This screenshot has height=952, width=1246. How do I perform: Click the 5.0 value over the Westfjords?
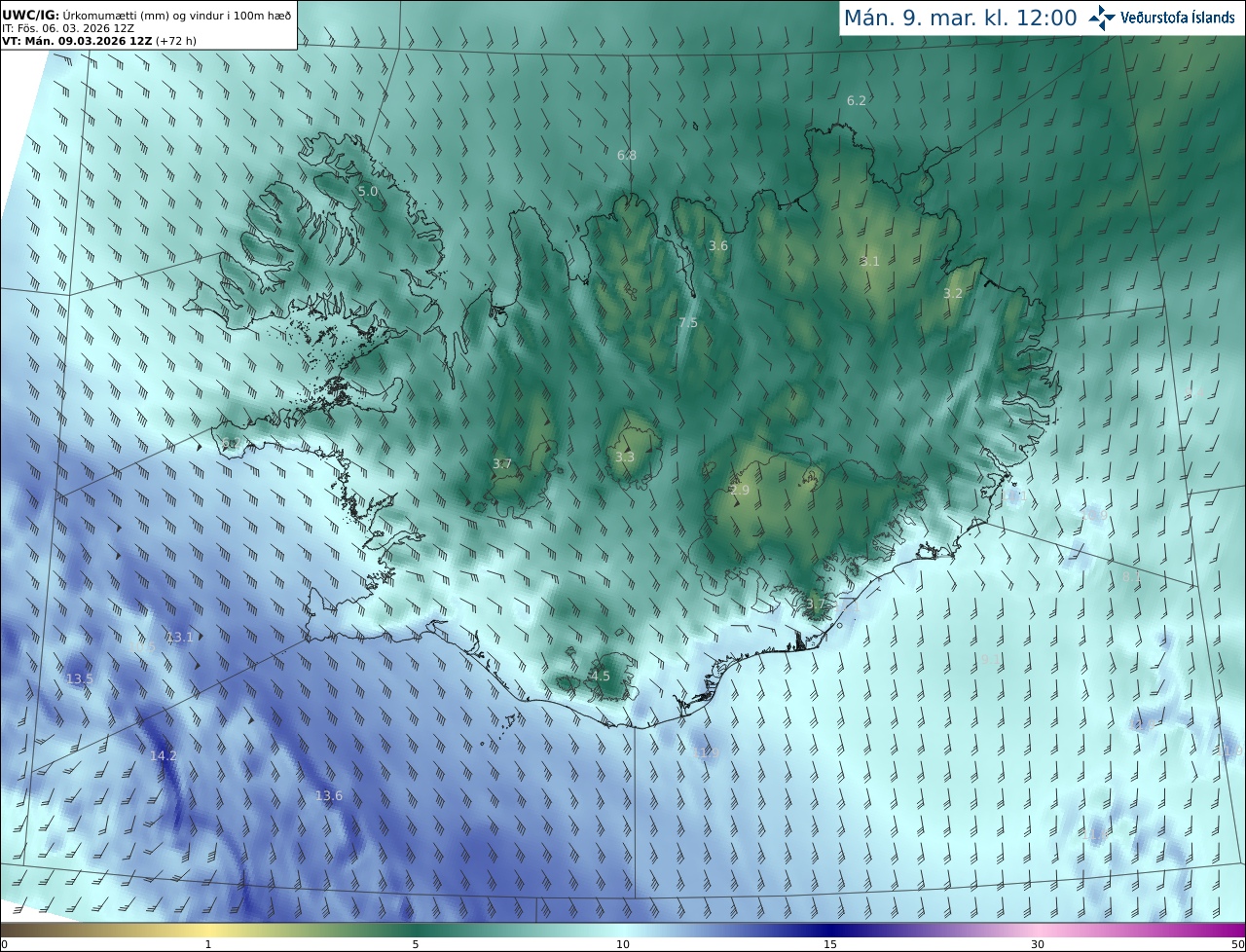tap(368, 192)
